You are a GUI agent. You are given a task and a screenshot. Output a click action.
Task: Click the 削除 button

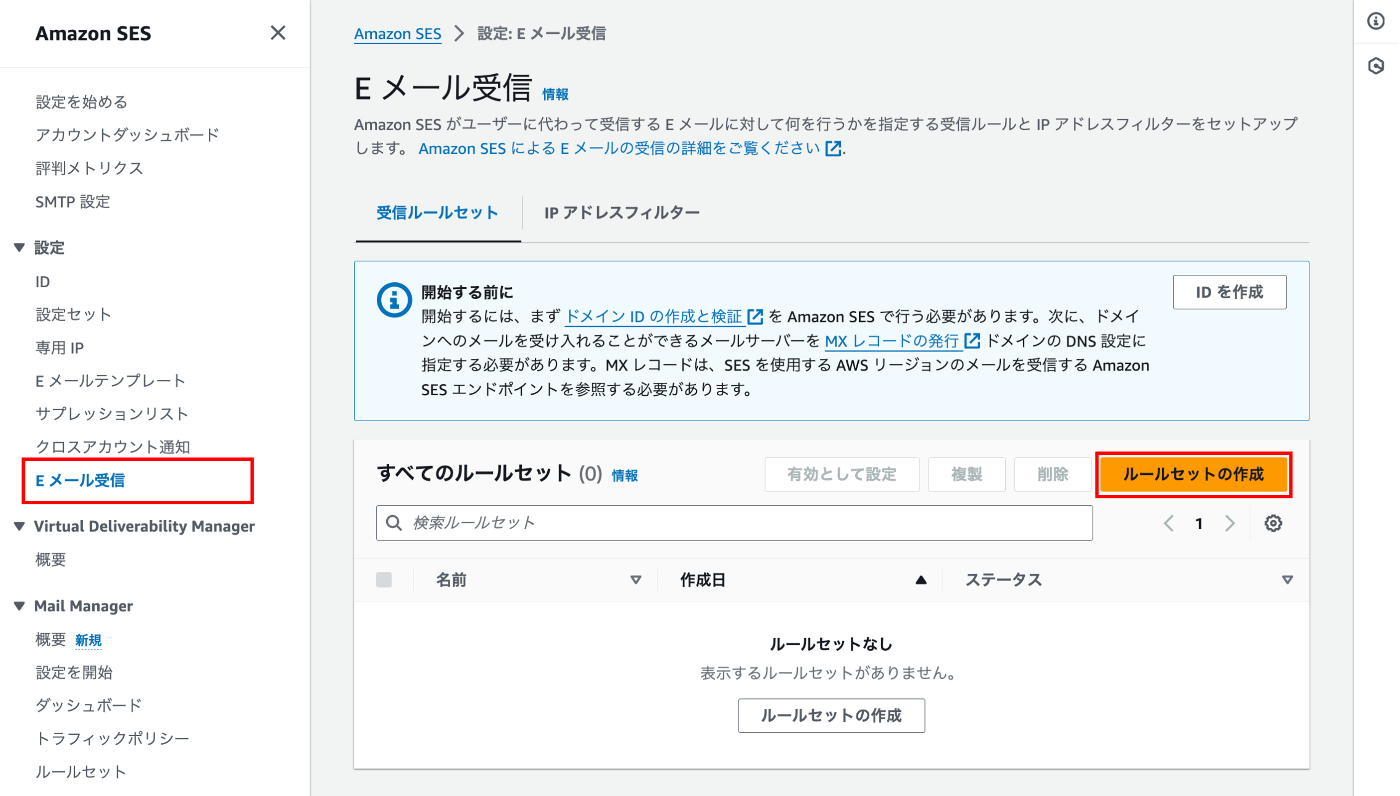pos(1052,474)
